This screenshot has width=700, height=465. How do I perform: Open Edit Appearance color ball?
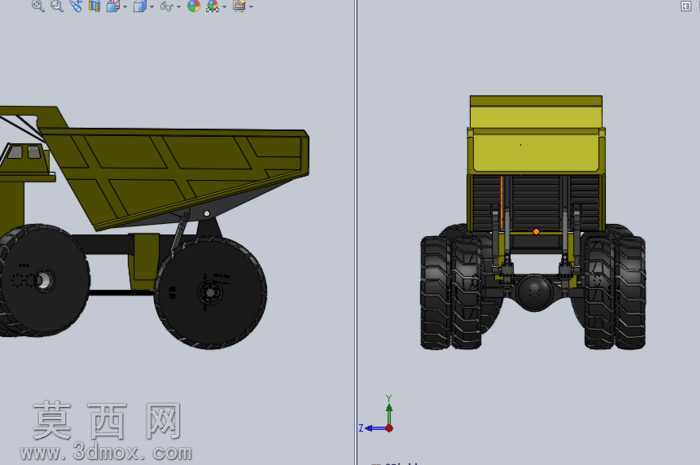click(194, 6)
